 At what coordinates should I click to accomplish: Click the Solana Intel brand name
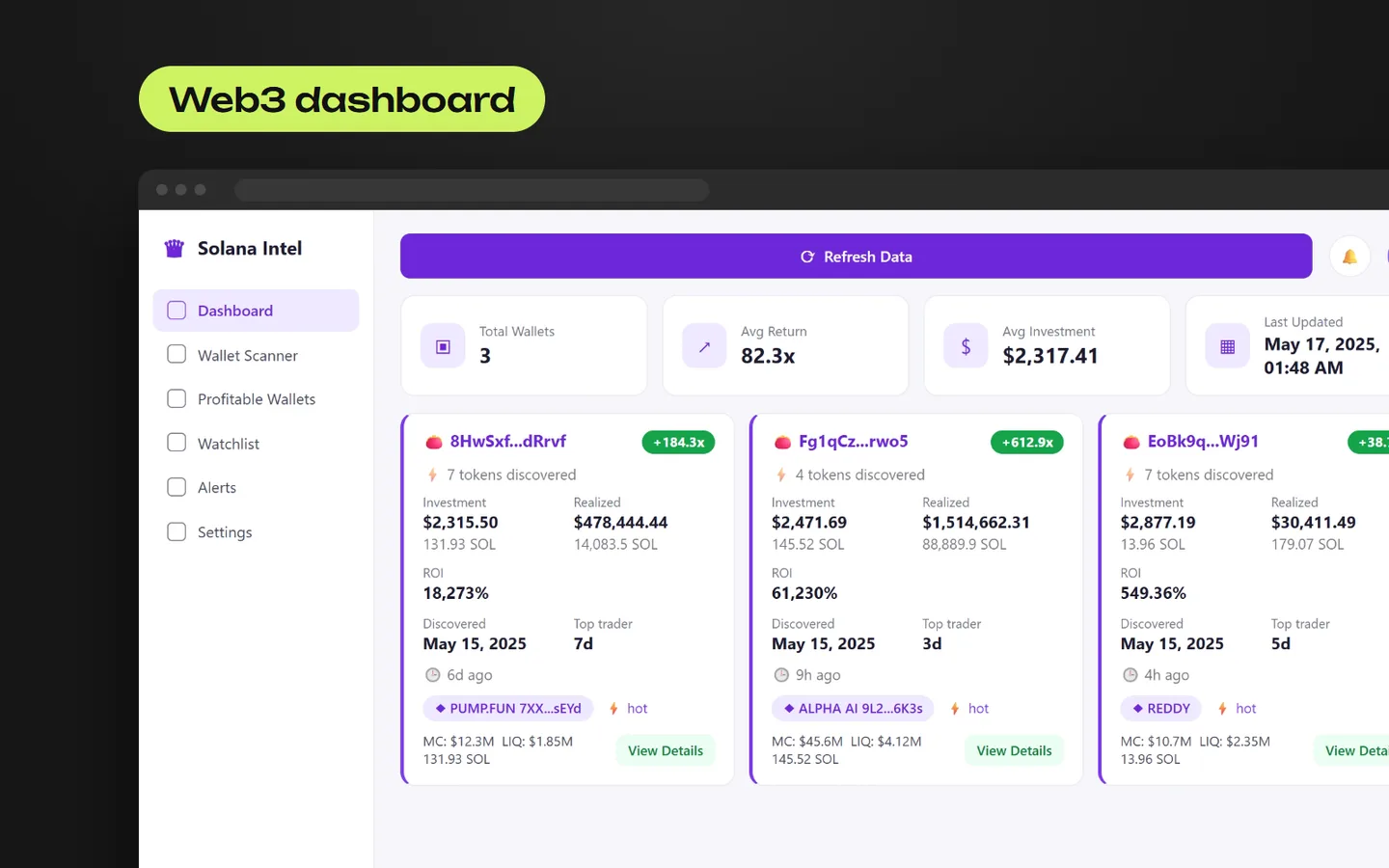click(250, 248)
